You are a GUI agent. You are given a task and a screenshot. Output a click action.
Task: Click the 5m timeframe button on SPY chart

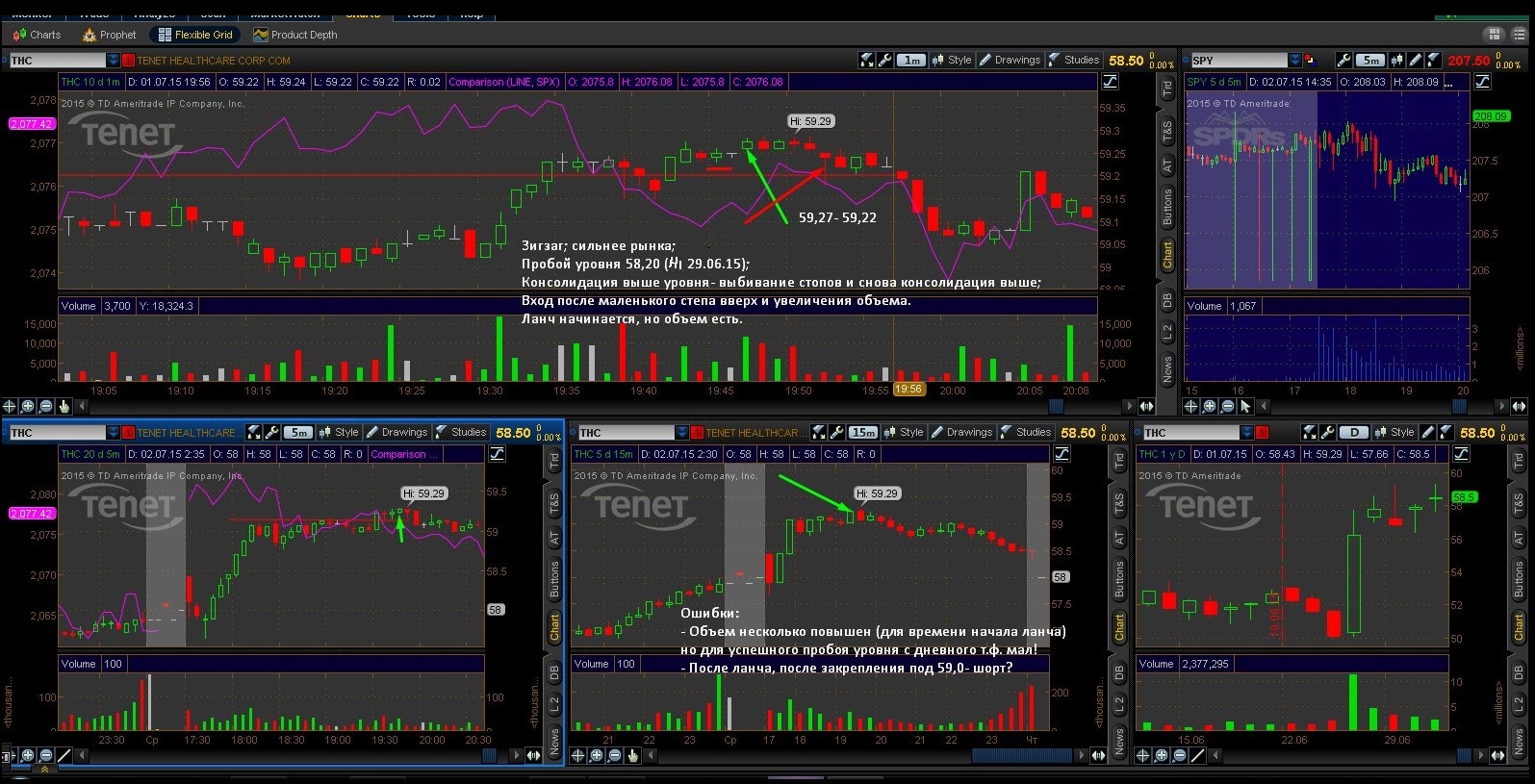1370,60
